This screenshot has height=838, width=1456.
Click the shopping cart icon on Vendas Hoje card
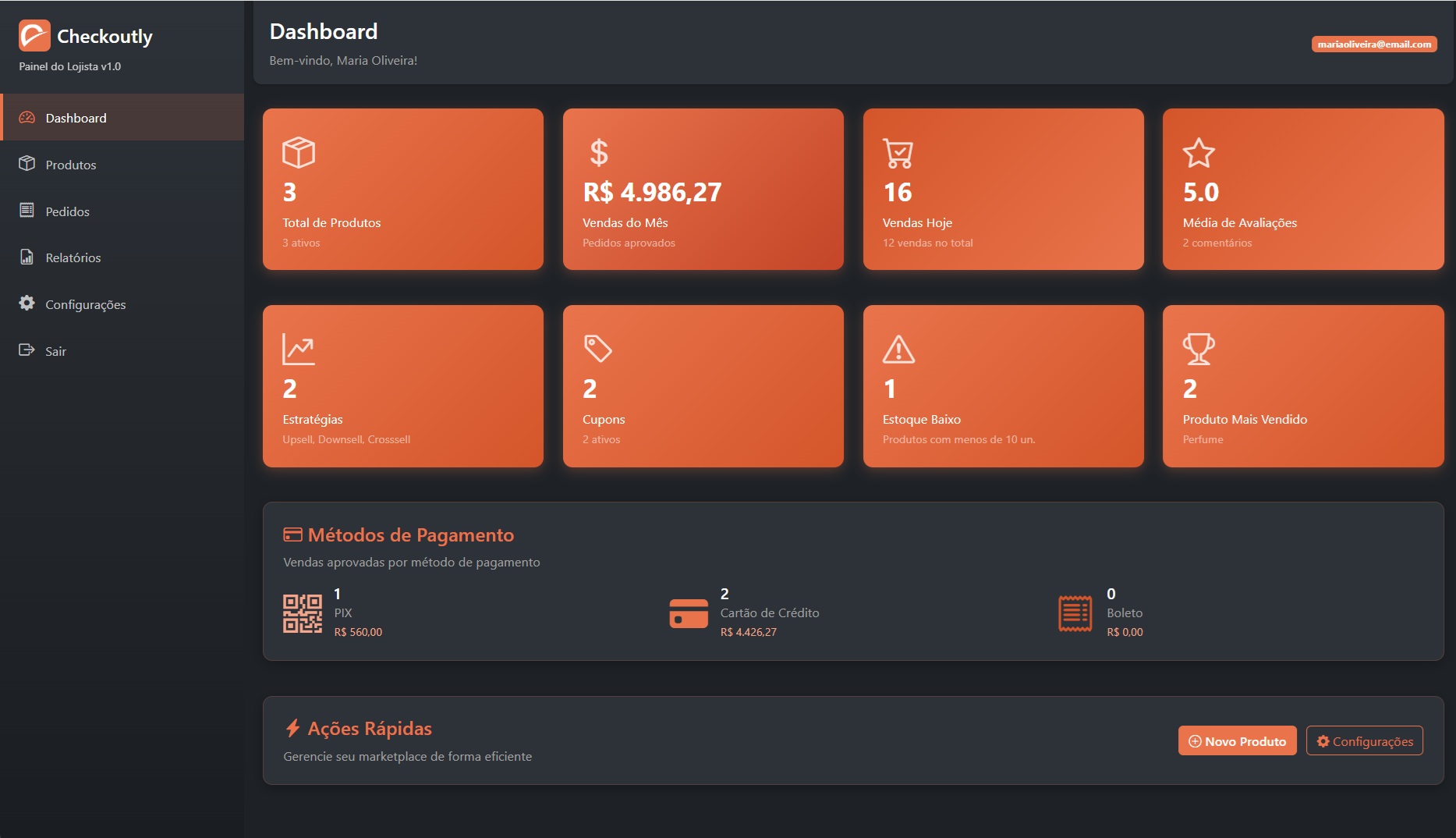click(x=897, y=153)
